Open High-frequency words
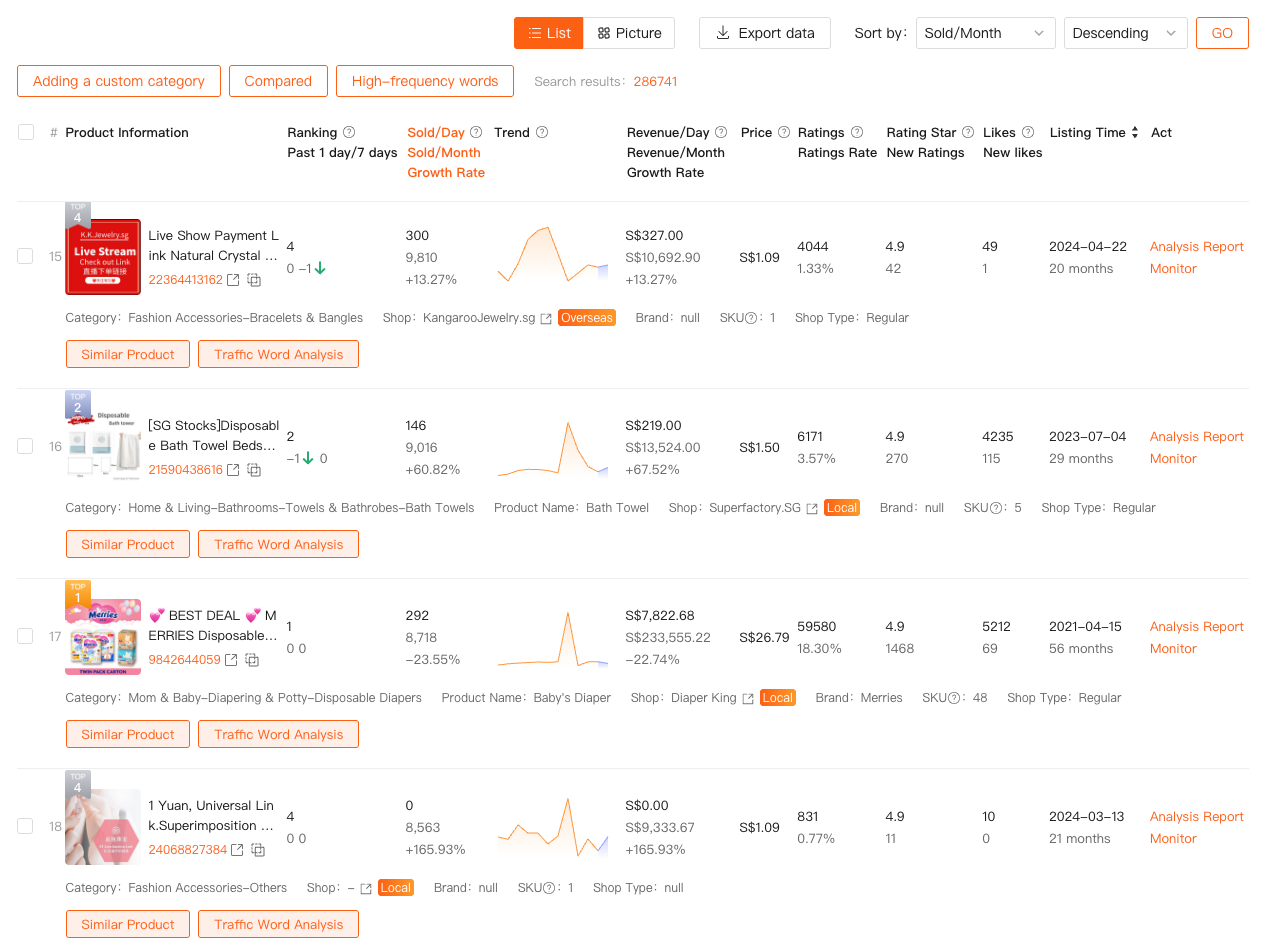The height and width of the screenshot is (951, 1267). (424, 81)
